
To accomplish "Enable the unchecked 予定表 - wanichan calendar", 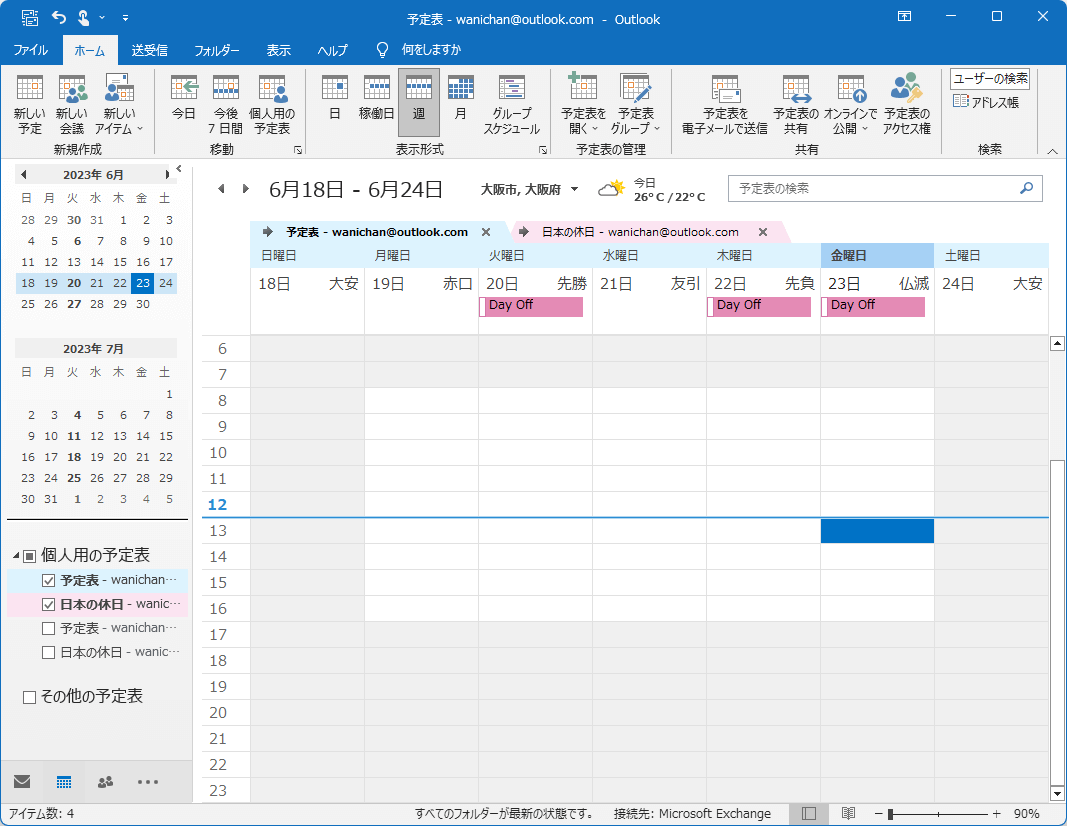I will pos(48,628).
